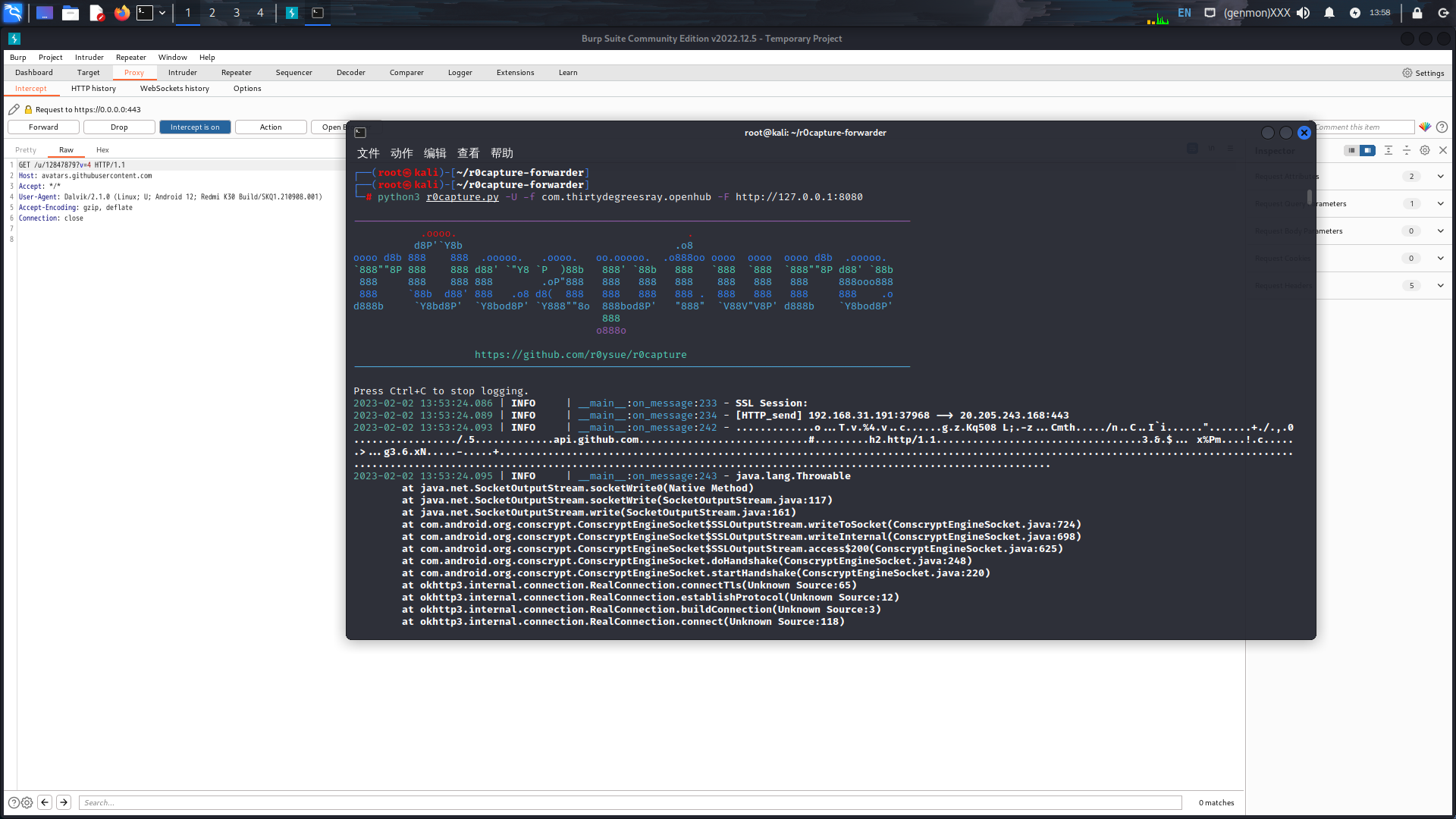Switch to the Sequencer tab
Viewport: 1456px width, 819px height.
coord(294,73)
